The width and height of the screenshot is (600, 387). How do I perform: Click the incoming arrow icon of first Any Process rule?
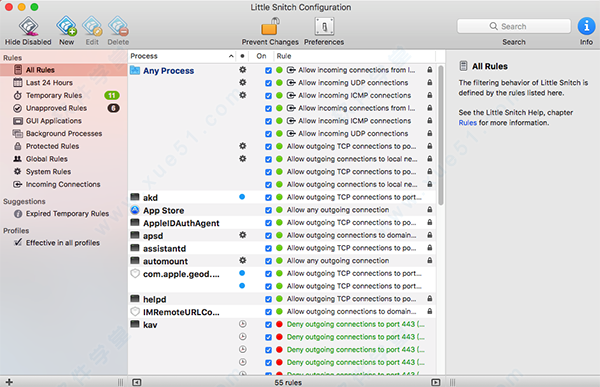(x=291, y=70)
